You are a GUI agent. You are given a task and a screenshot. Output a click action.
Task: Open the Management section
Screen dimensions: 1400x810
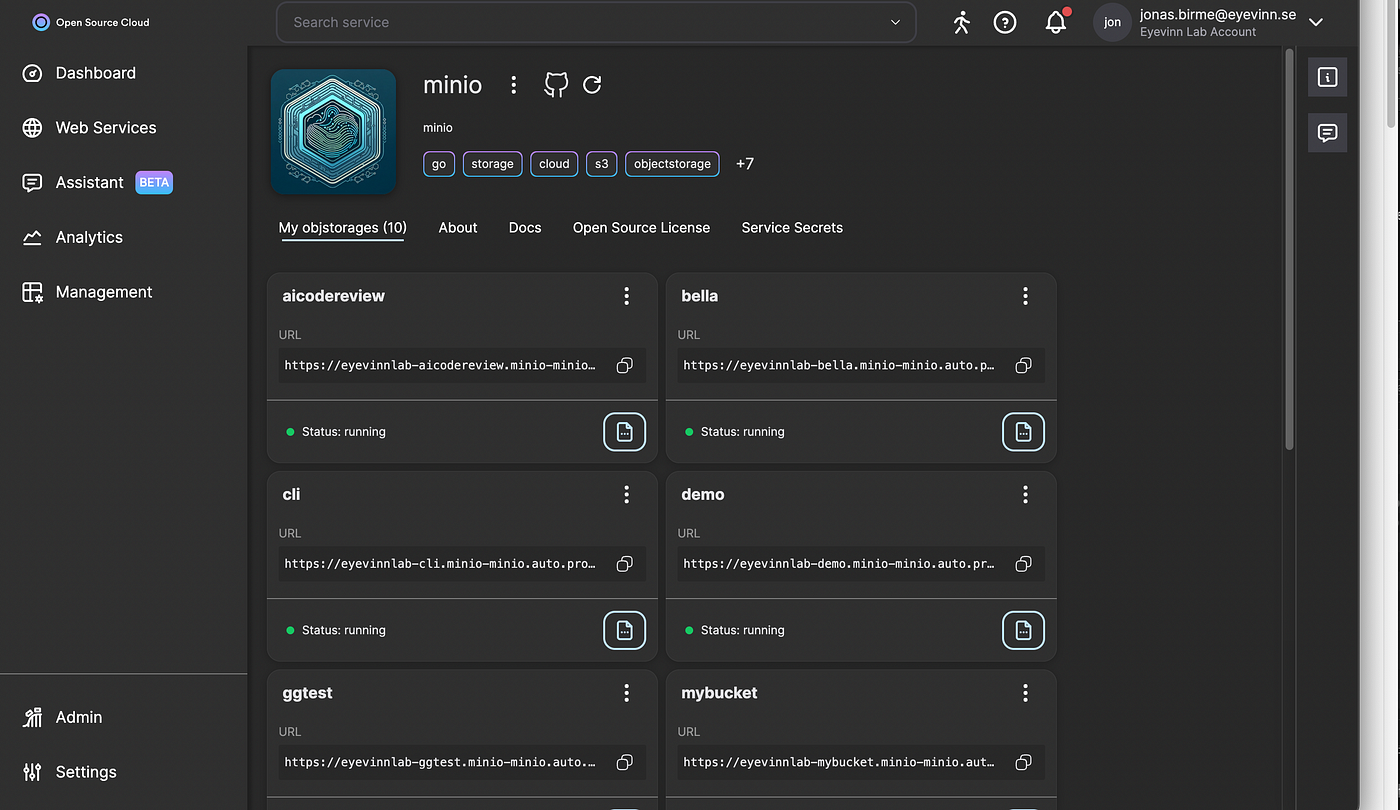(87, 292)
